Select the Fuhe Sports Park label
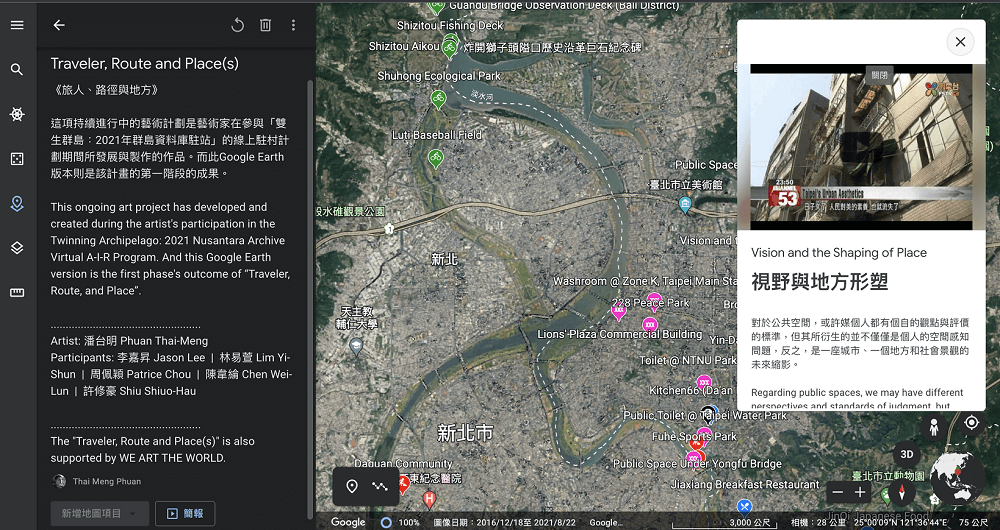 [694, 437]
